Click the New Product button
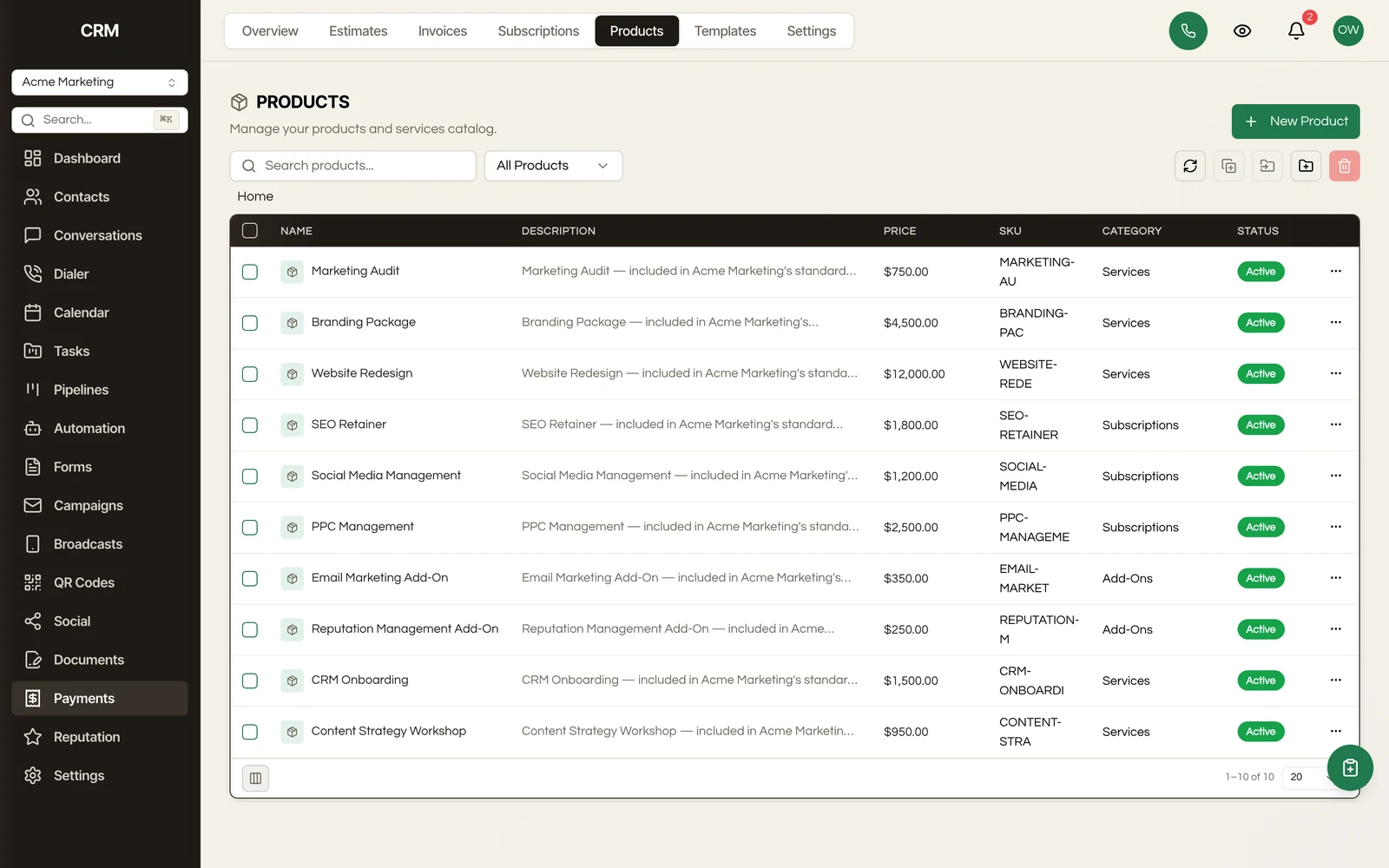 (x=1295, y=122)
